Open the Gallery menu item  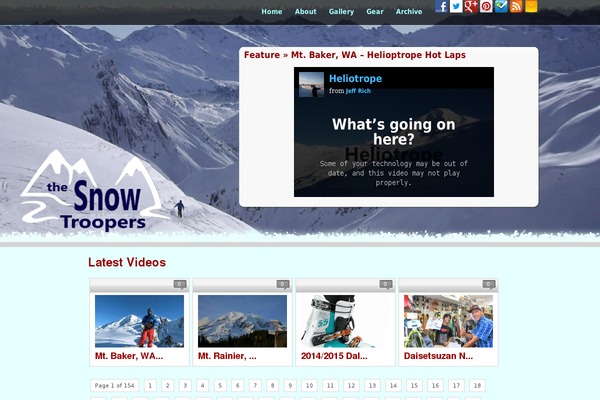pos(341,12)
